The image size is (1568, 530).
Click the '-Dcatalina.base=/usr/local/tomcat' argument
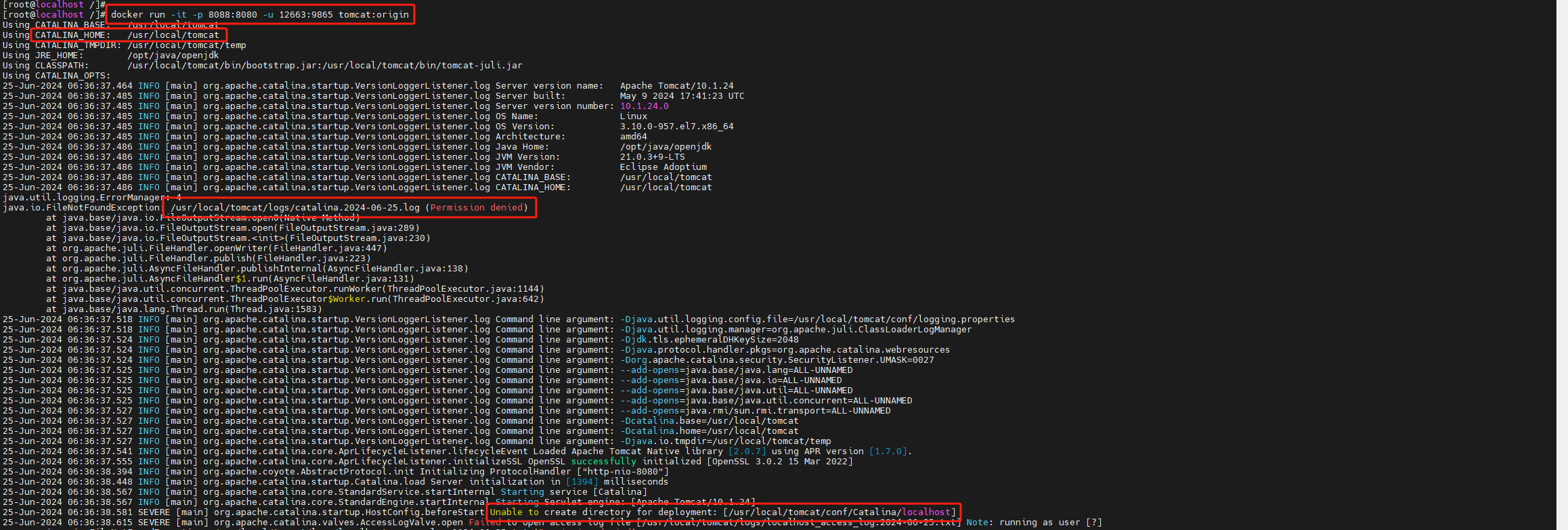click(x=710, y=420)
